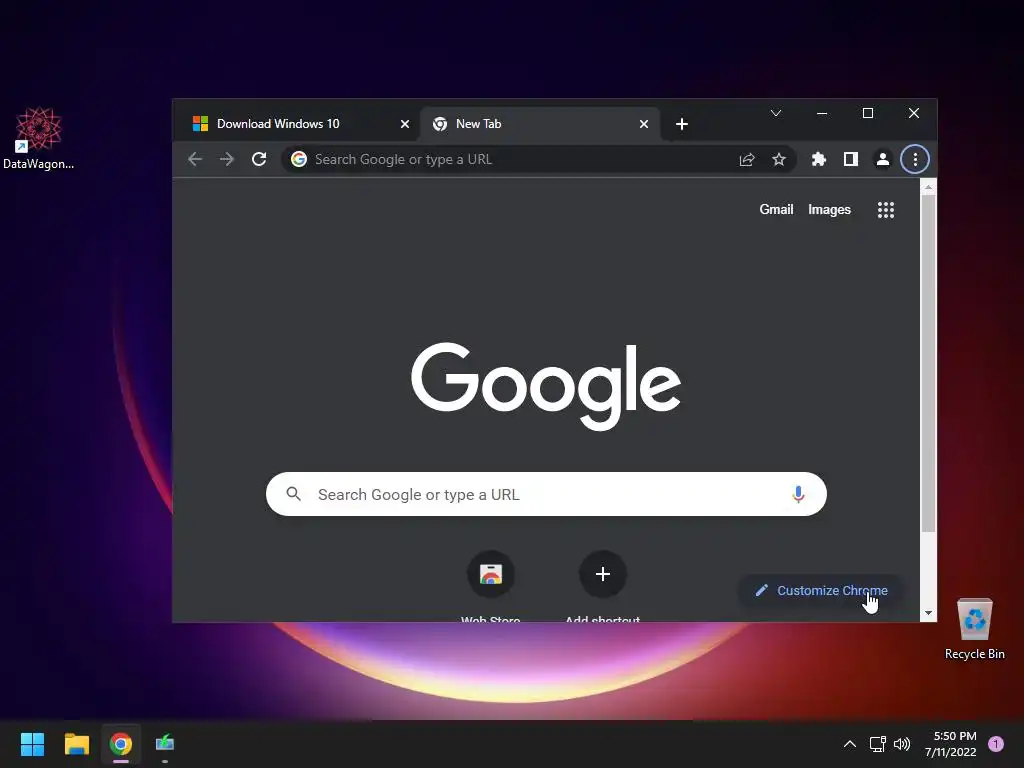Viewport: 1024px width, 768px height.
Task: Open the Gmail link
Action: (776, 210)
